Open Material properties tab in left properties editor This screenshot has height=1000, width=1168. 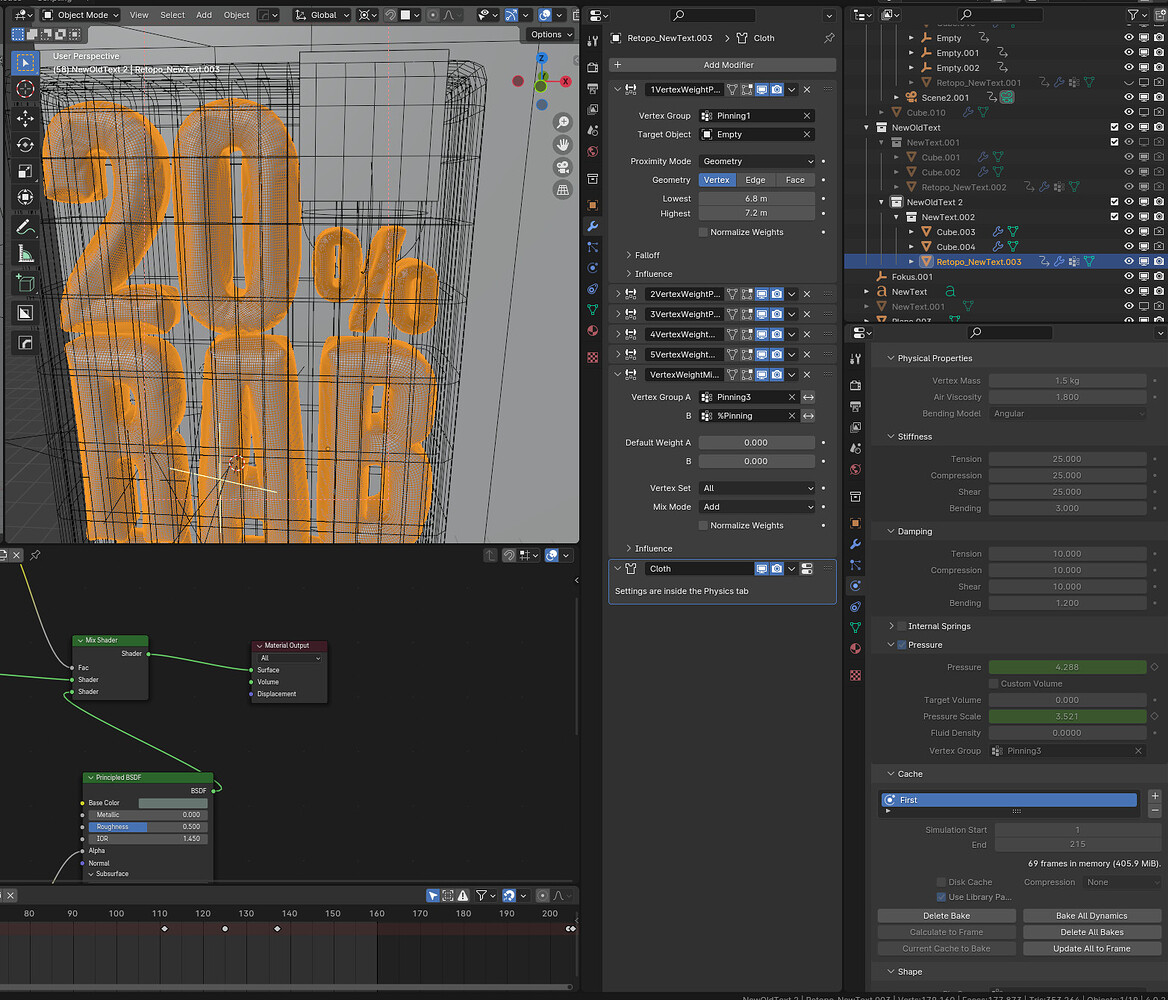(x=593, y=330)
